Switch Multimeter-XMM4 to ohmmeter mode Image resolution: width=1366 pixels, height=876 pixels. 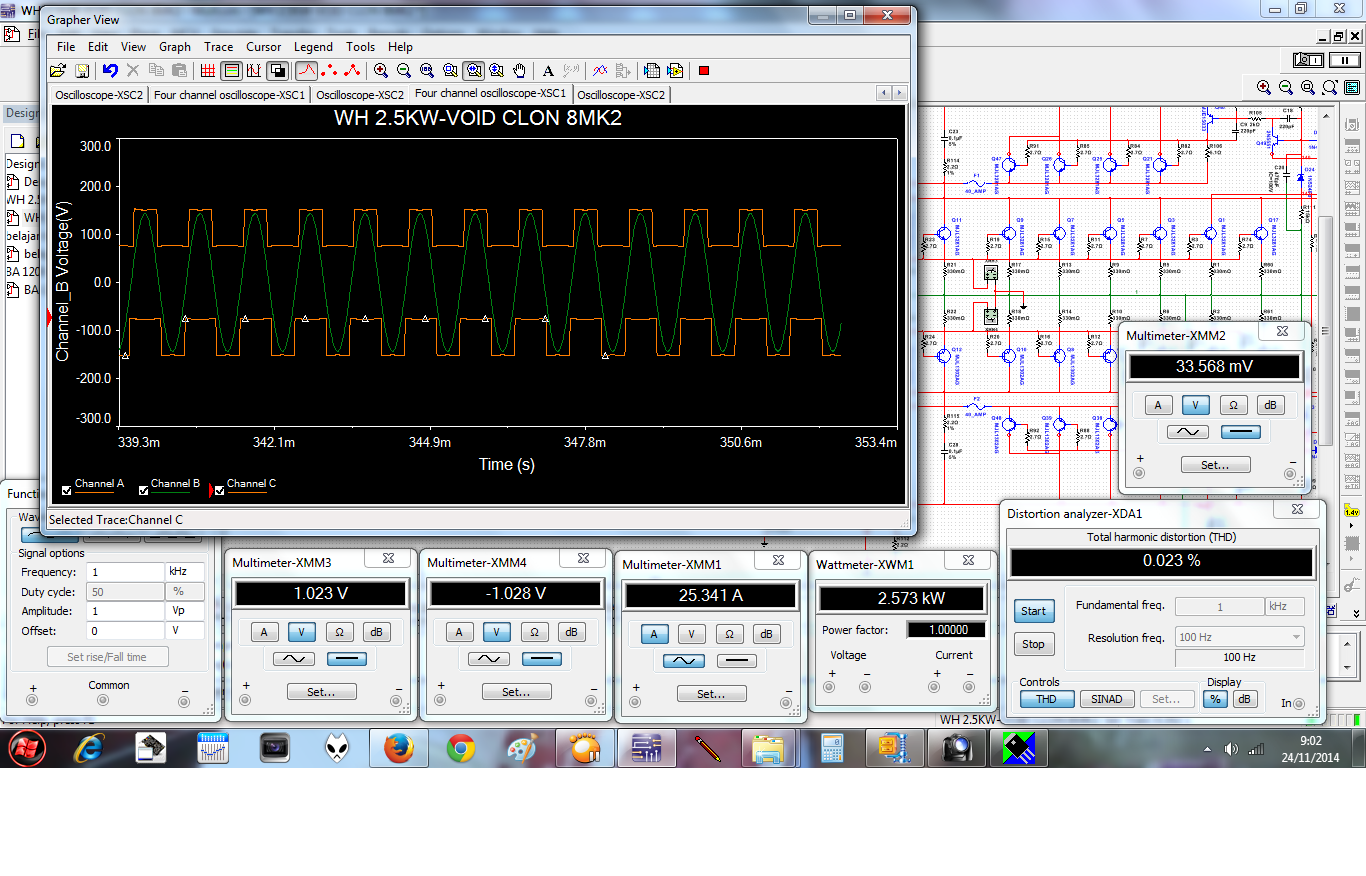tap(534, 632)
